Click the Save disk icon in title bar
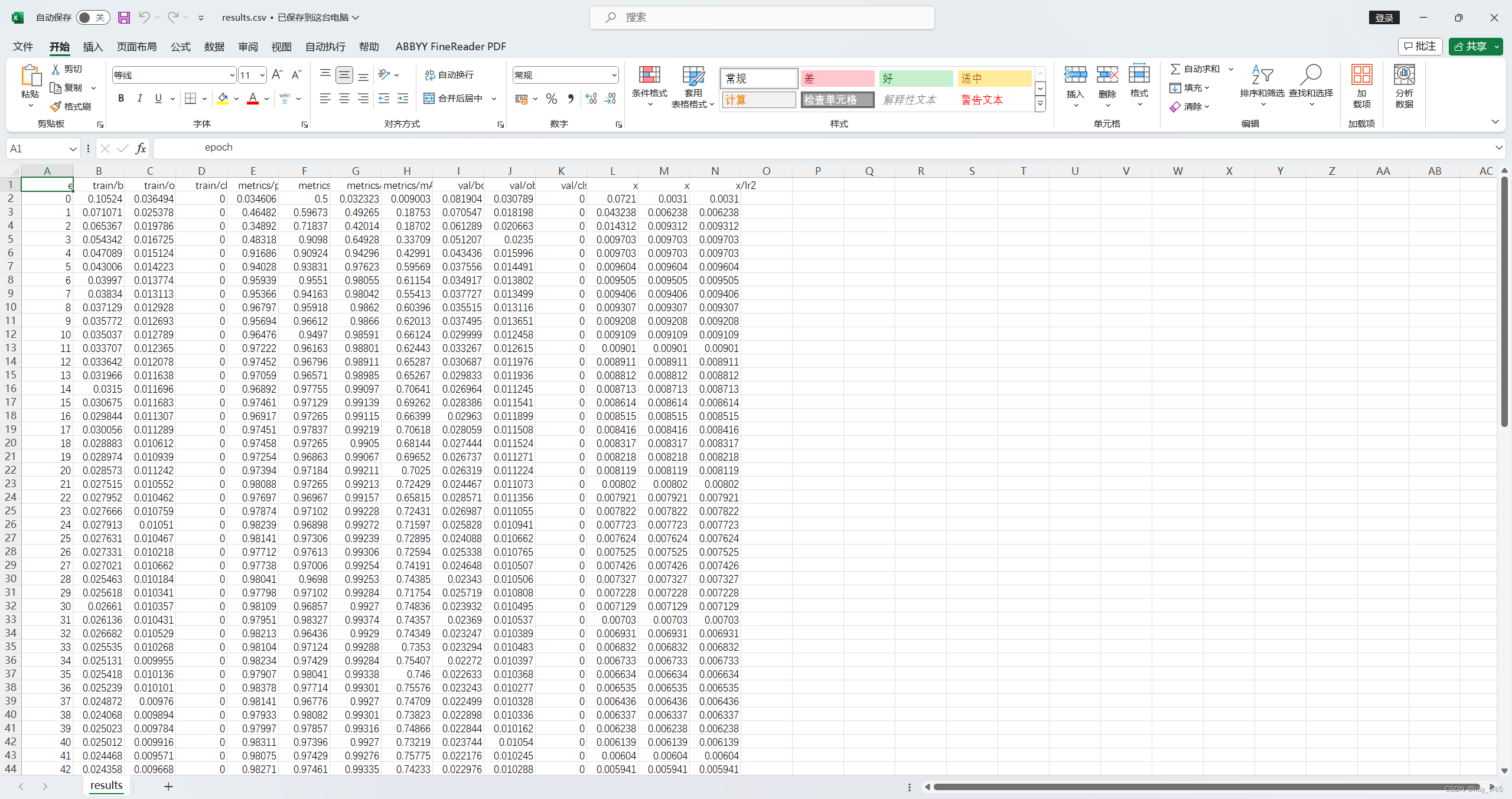The height and width of the screenshot is (799, 1512). coord(124,18)
